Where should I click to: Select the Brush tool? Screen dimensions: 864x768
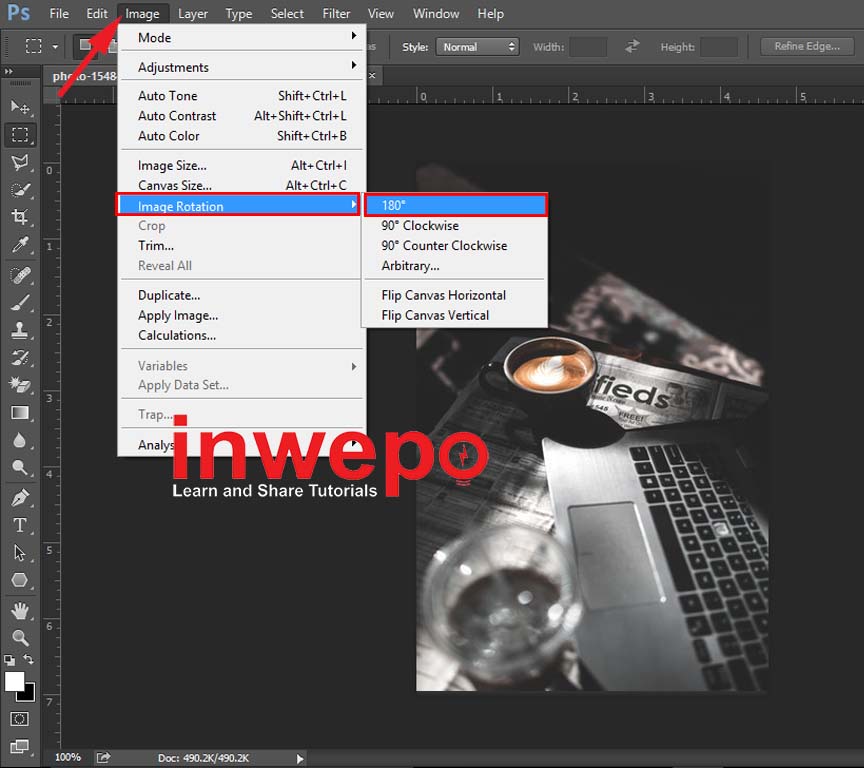pos(20,302)
